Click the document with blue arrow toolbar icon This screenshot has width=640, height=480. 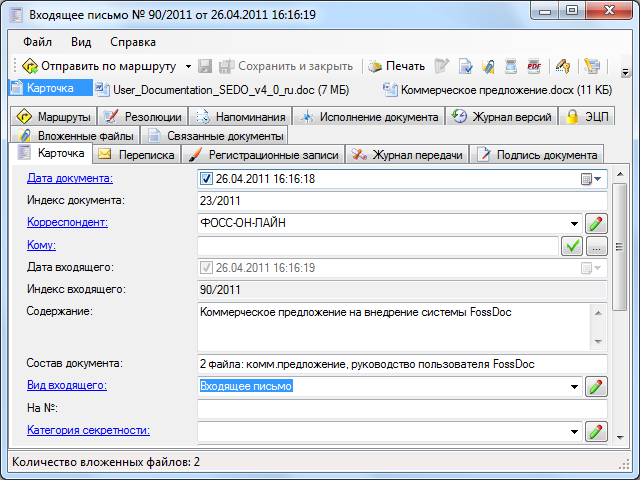465,66
